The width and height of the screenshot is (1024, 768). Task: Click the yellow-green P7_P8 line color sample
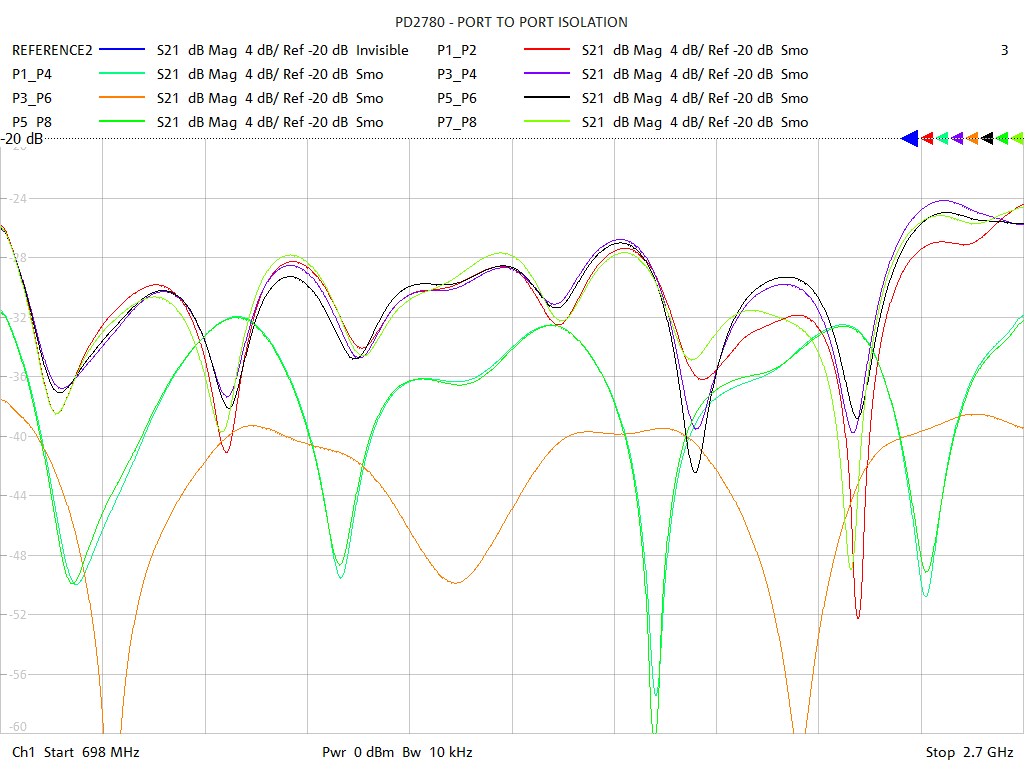point(547,121)
